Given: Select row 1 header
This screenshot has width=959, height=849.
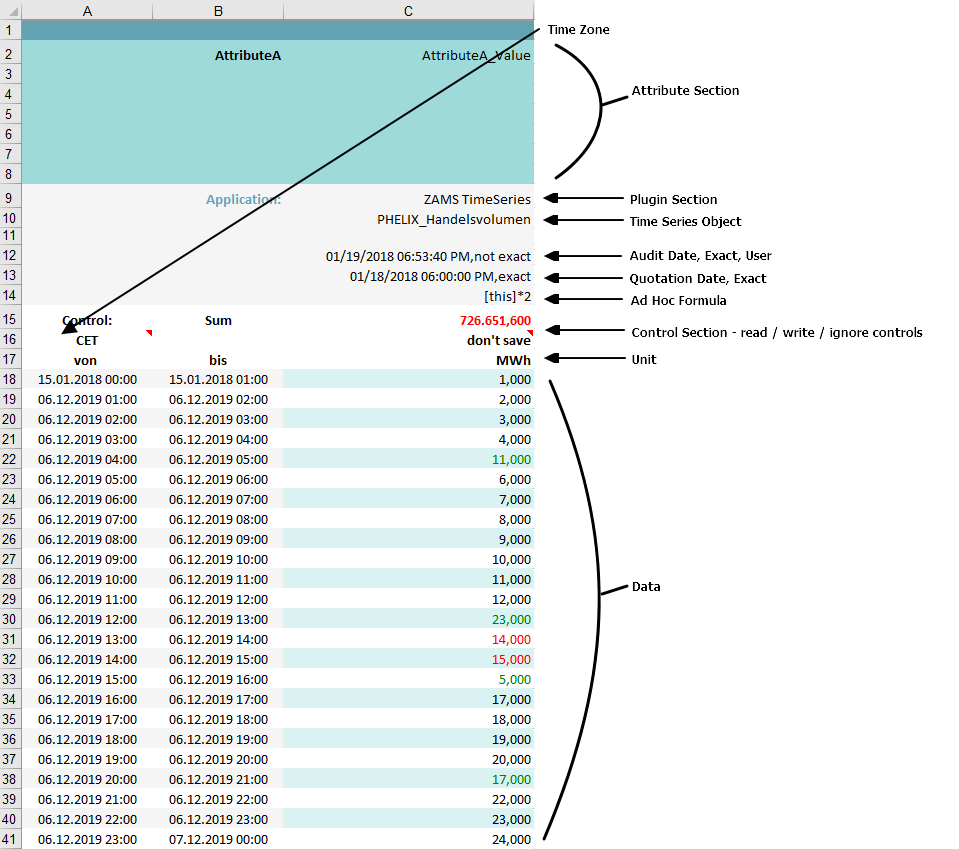Looking at the screenshot, I should click(10, 30).
